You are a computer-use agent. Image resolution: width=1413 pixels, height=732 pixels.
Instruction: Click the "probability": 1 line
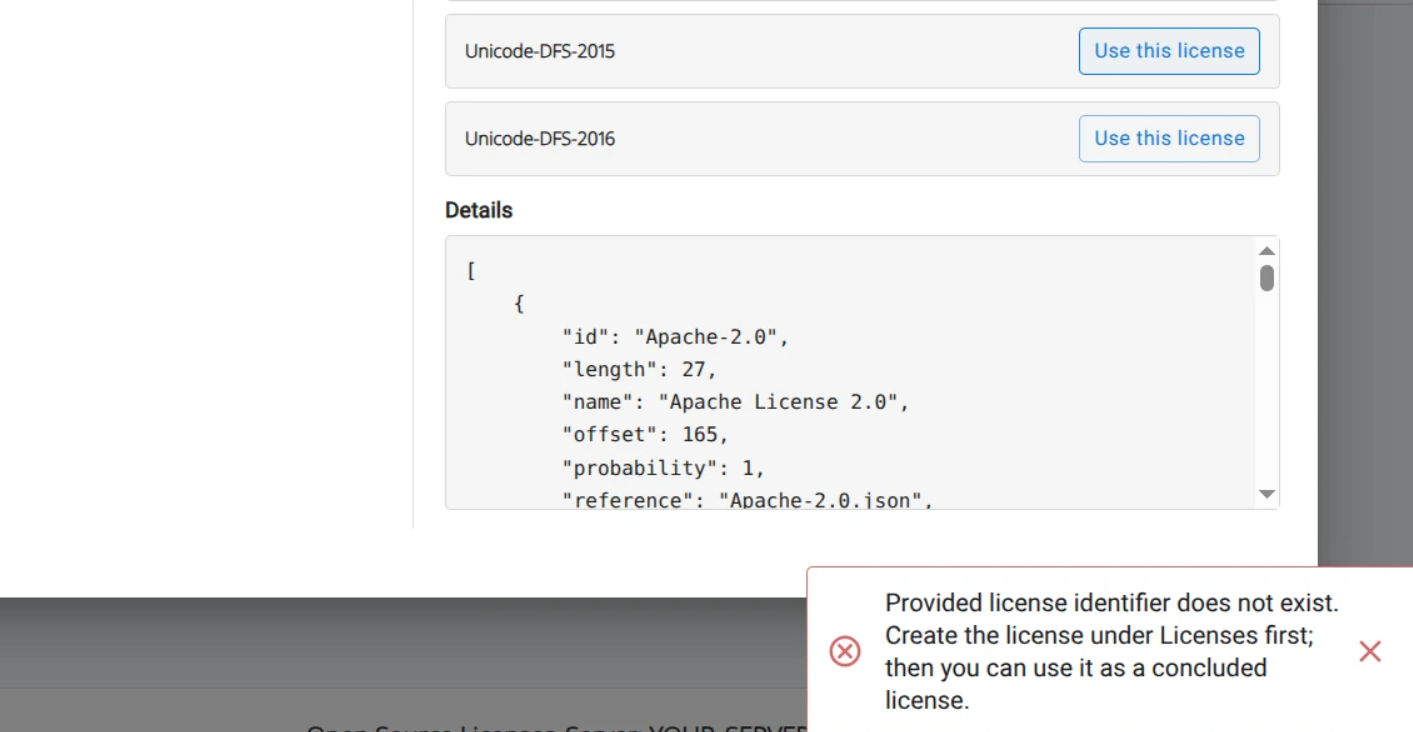(x=664, y=468)
